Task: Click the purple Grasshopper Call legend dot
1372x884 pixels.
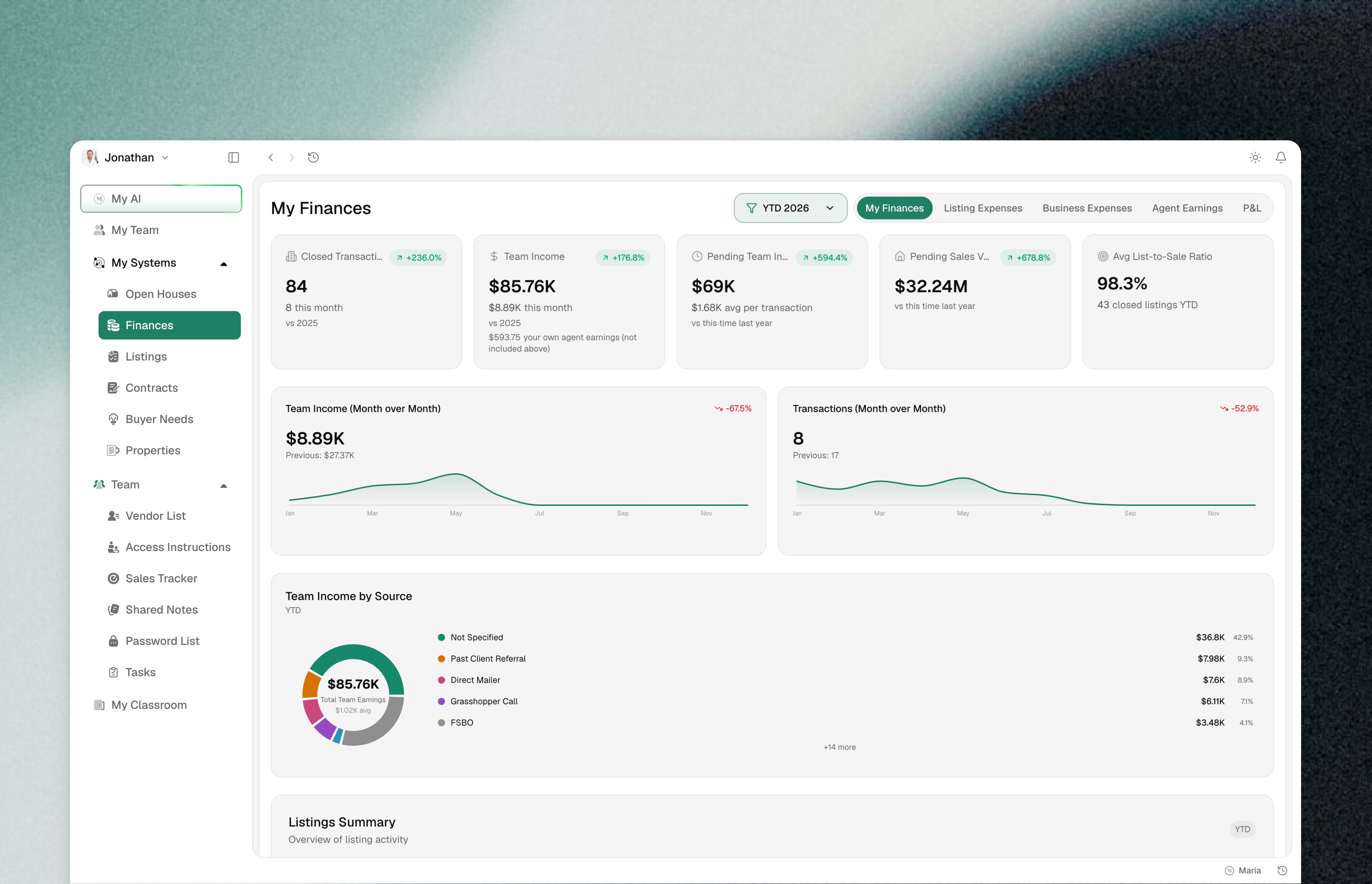Action: (442, 702)
